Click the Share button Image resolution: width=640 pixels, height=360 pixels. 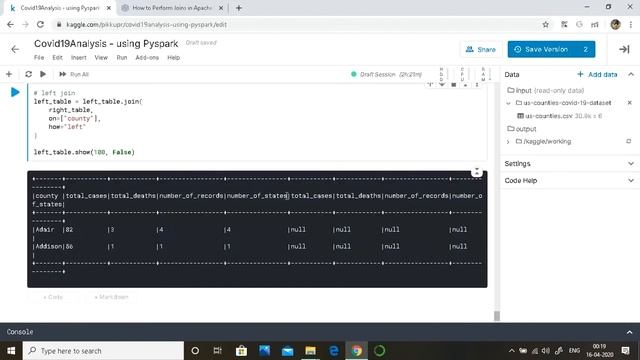point(481,49)
